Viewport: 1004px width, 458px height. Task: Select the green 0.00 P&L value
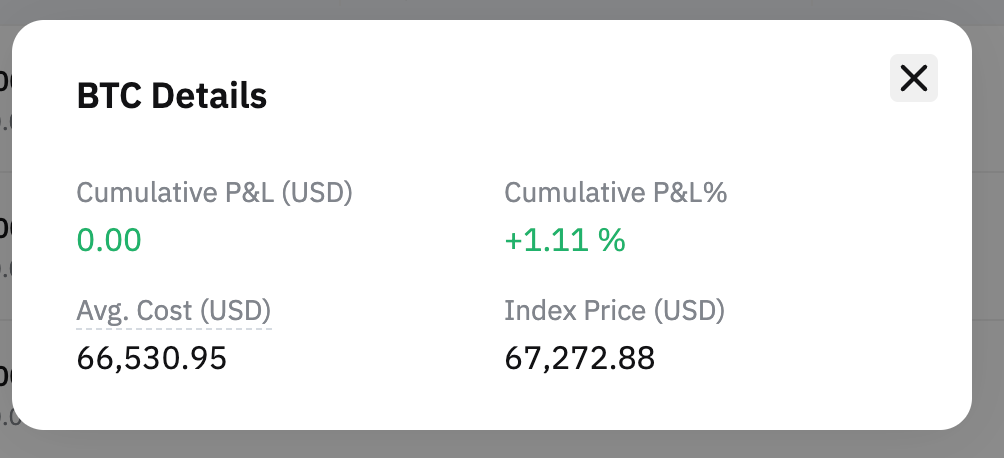tap(109, 240)
